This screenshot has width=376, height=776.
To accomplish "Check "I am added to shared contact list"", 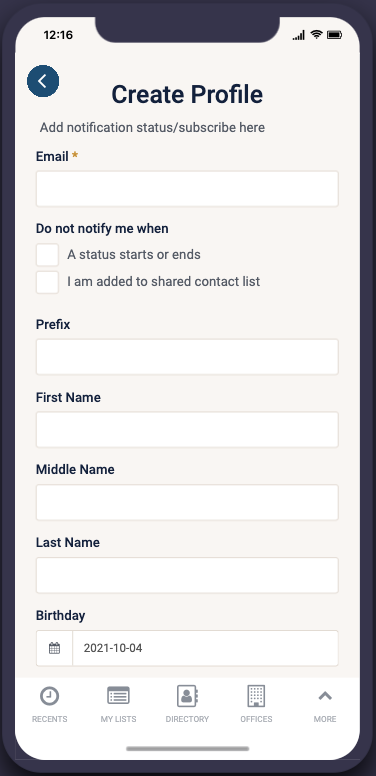I will pos(47,282).
